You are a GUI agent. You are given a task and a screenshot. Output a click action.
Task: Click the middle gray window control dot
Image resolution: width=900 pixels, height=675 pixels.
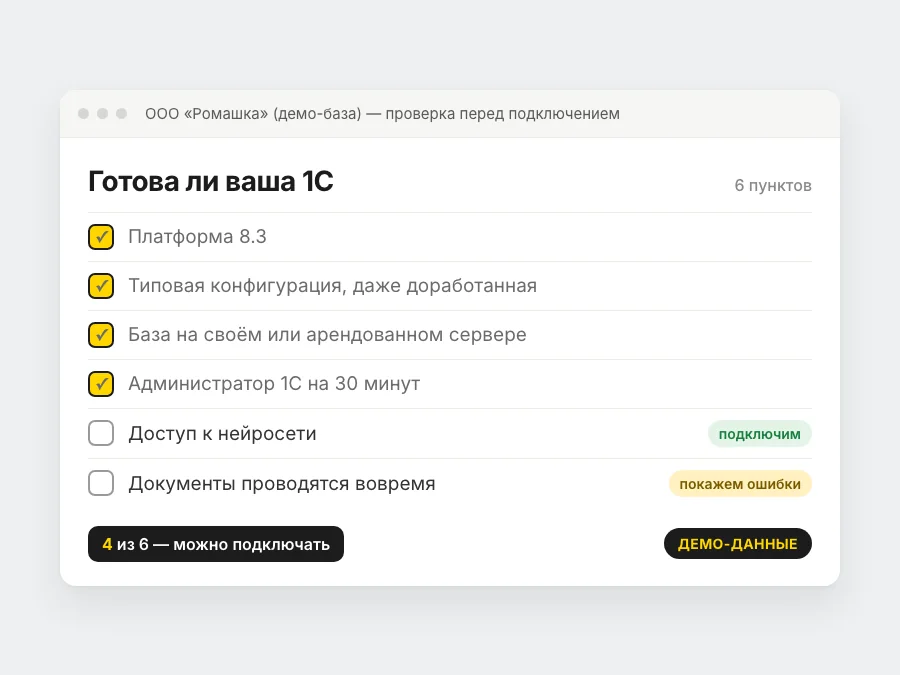(102, 114)
